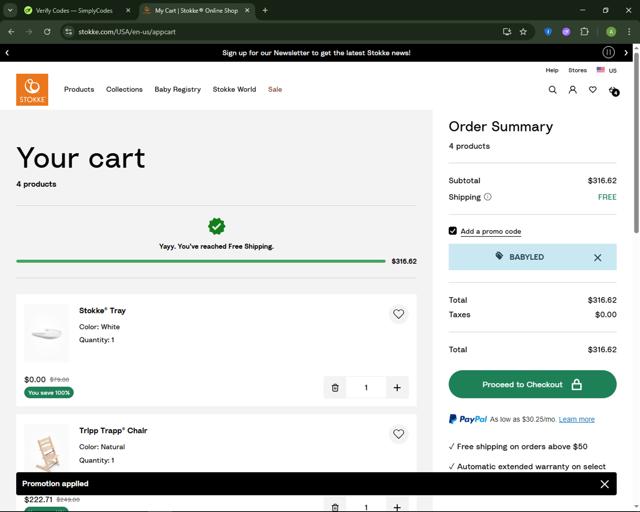640x512 pixels.
Task: Close the Verify Codes tab
Action: 128,11
